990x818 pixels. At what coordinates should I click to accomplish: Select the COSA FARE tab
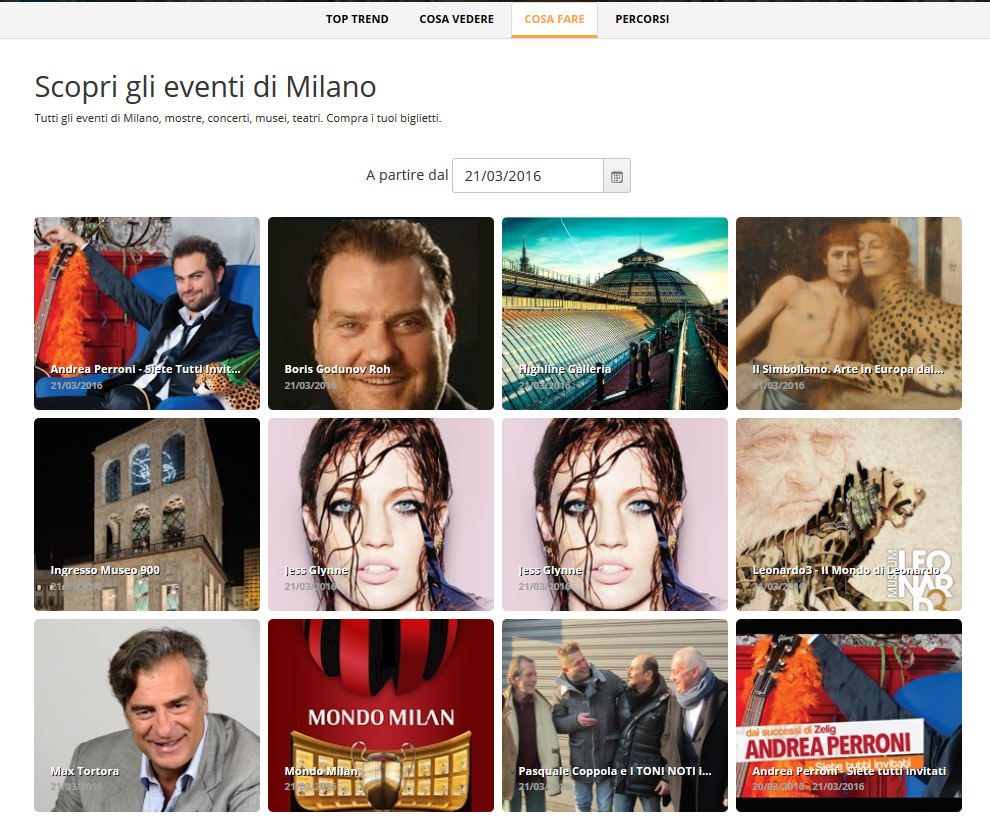554,19
